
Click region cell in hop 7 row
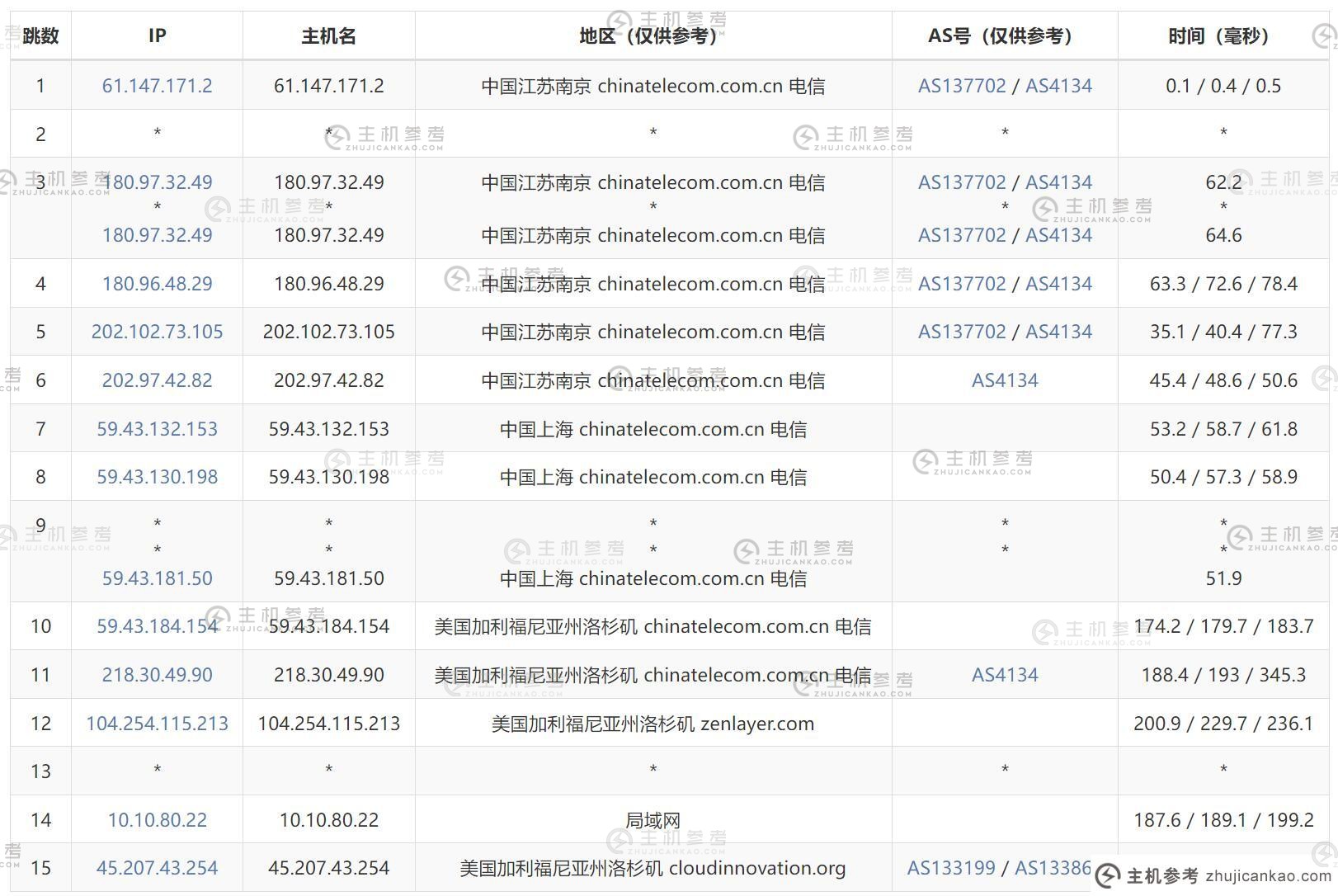coord(653,429)
